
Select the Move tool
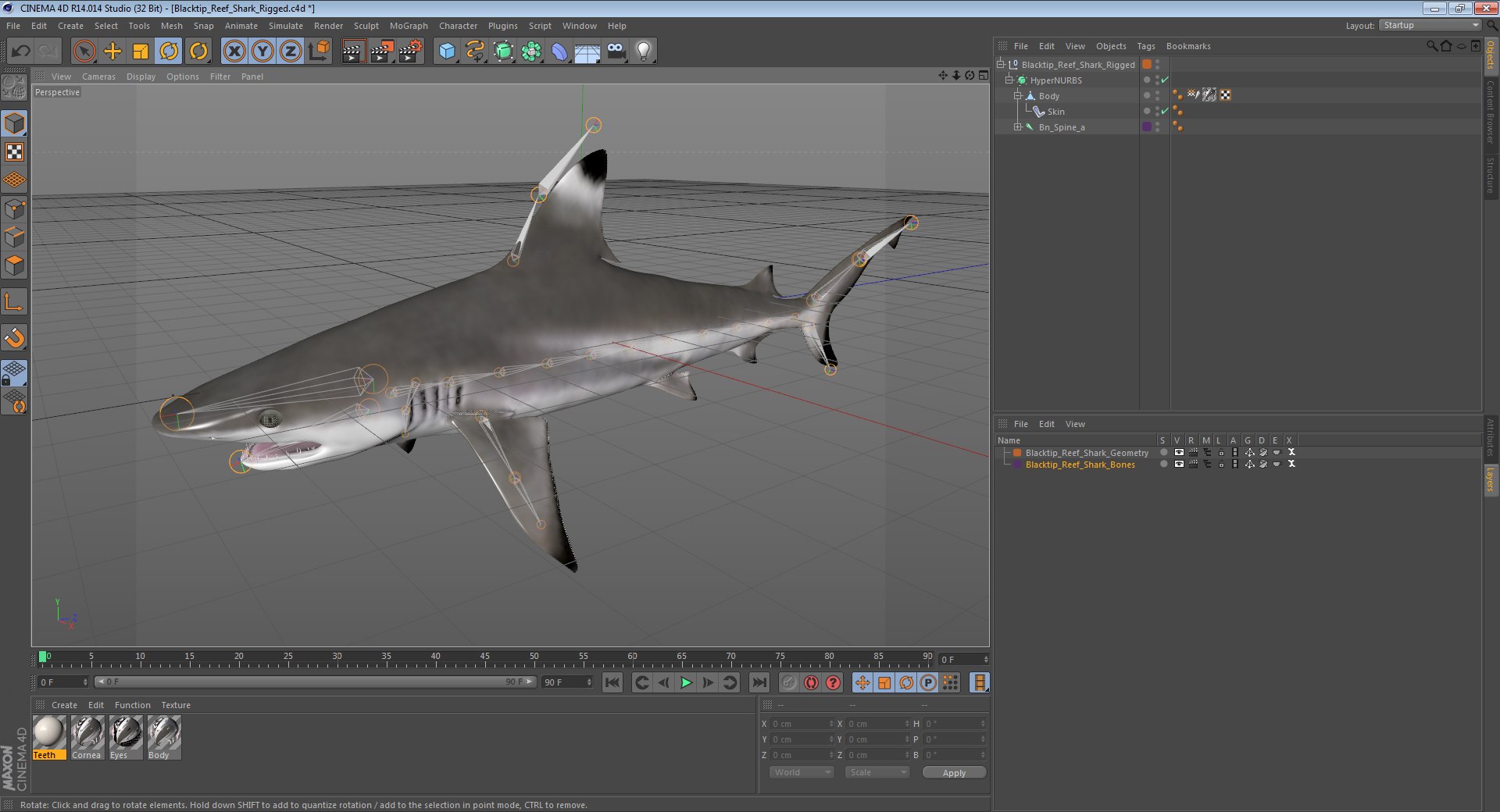[x=112, y=52]
